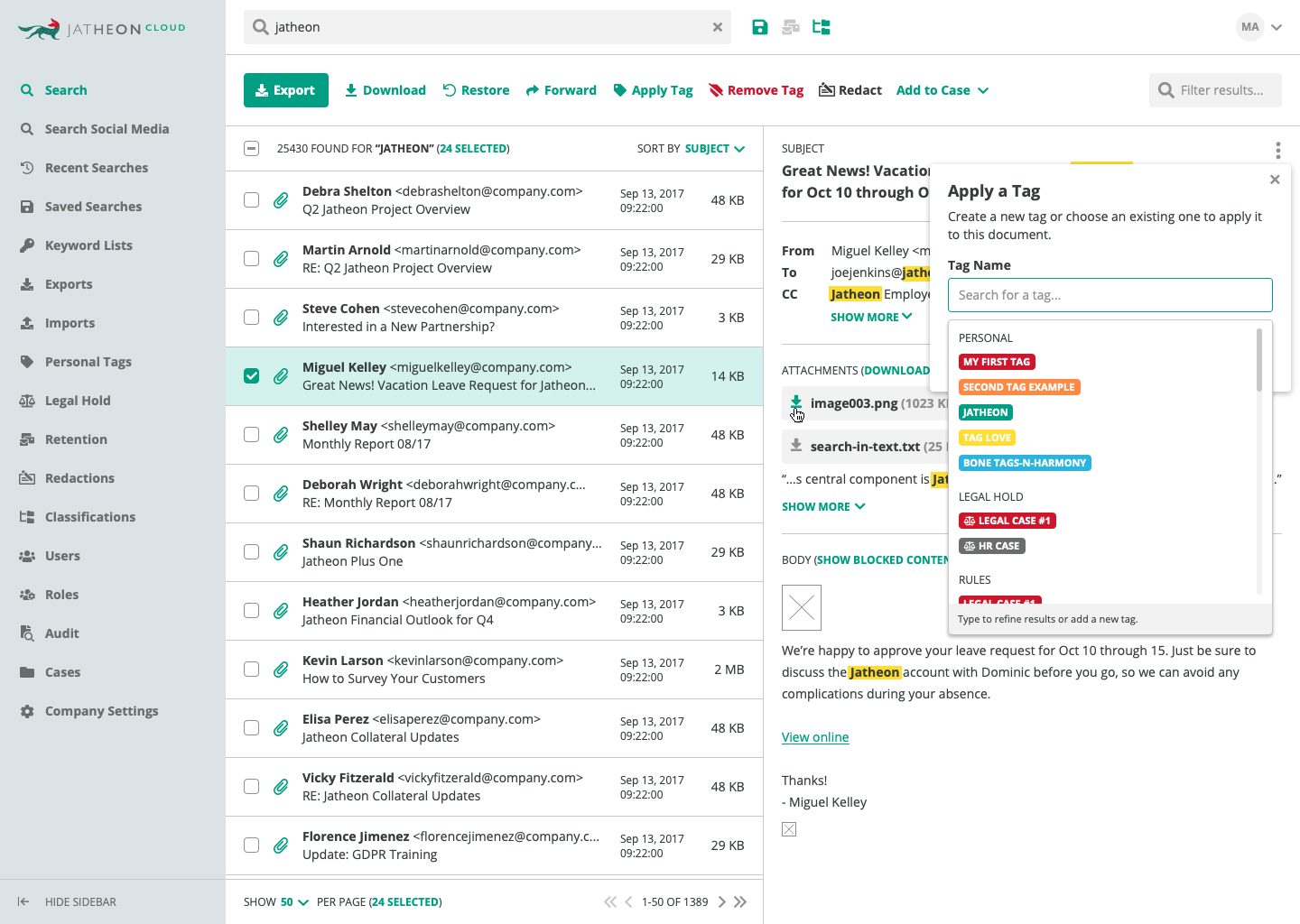This screenshot has width=1300, height=924.
Task: Open Keyword Lists section
Action: coord(88,245)
